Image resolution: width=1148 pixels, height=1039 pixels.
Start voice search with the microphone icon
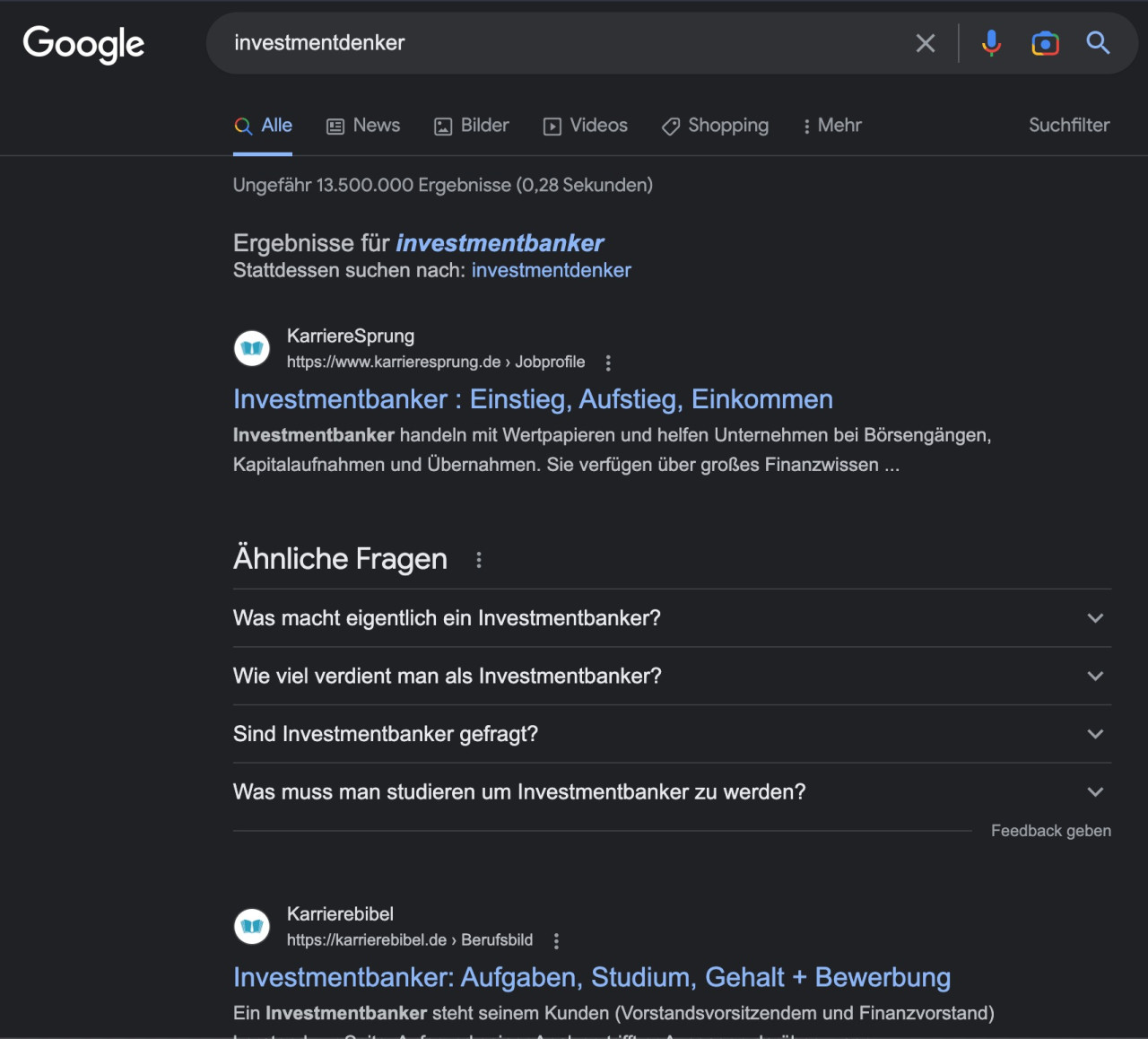pos(991,43)
